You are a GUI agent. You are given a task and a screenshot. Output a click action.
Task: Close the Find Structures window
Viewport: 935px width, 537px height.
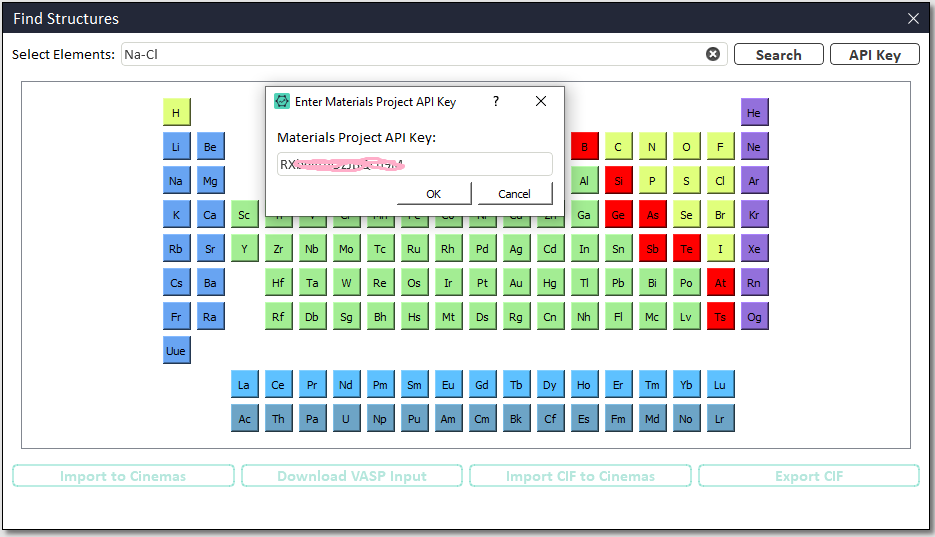pos(913,18)
